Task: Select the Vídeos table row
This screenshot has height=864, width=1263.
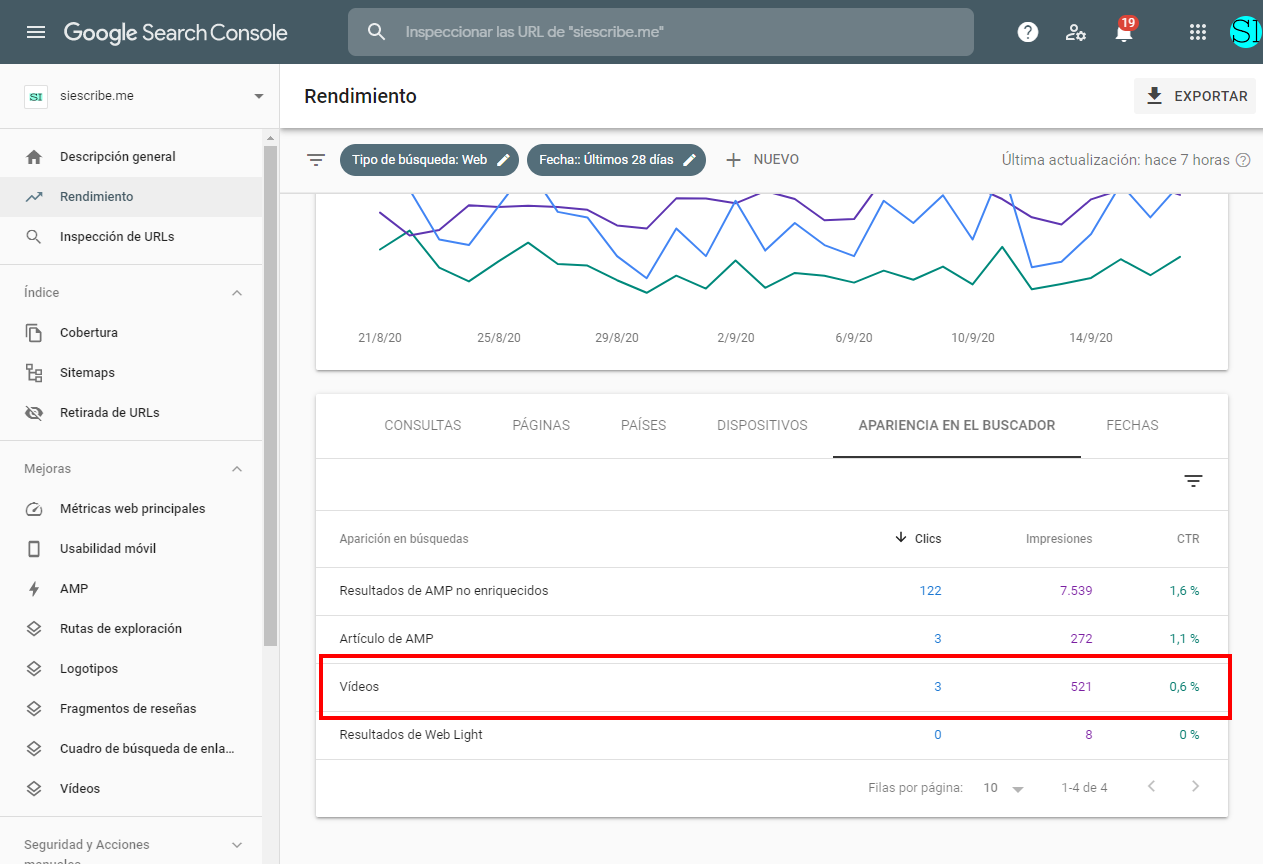Action: click(771, 687)
